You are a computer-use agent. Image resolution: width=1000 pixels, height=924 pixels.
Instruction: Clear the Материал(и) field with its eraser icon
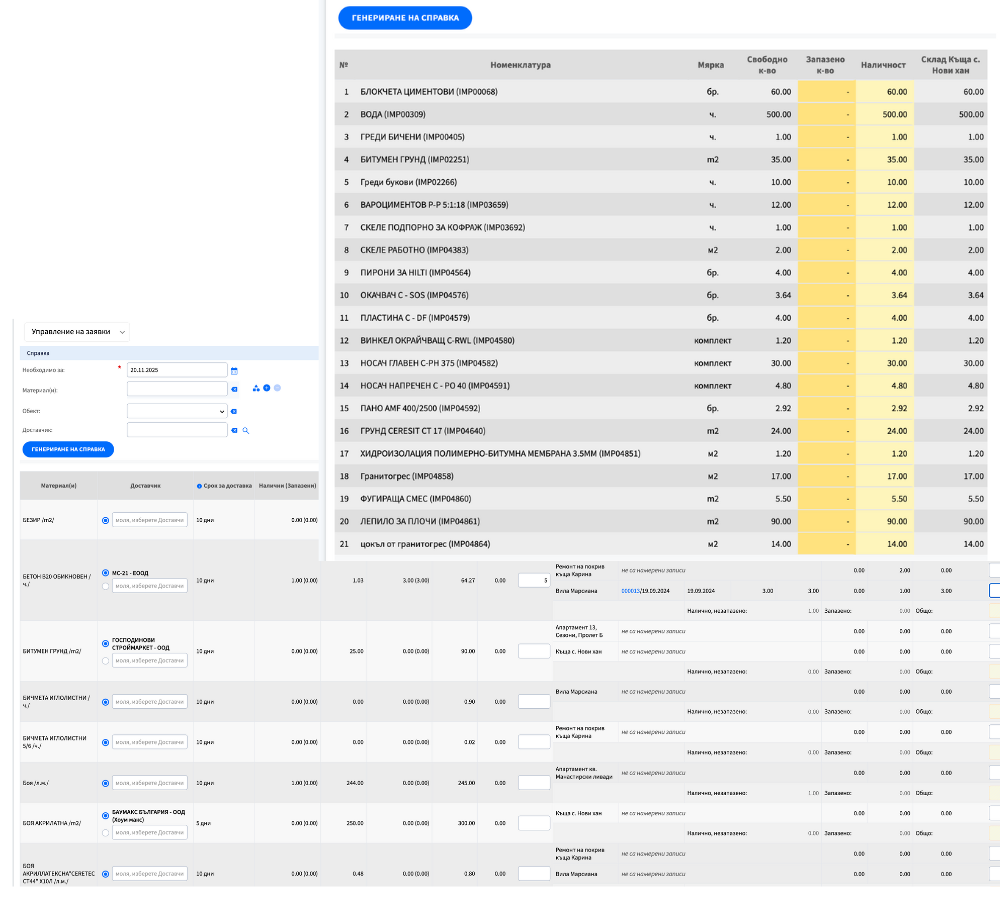tap(233, 390)
